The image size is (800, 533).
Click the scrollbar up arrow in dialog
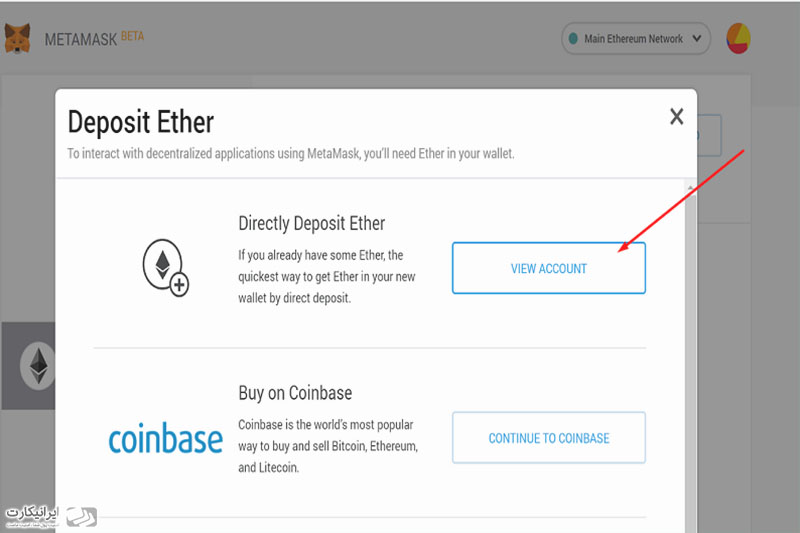click(690, 187)
